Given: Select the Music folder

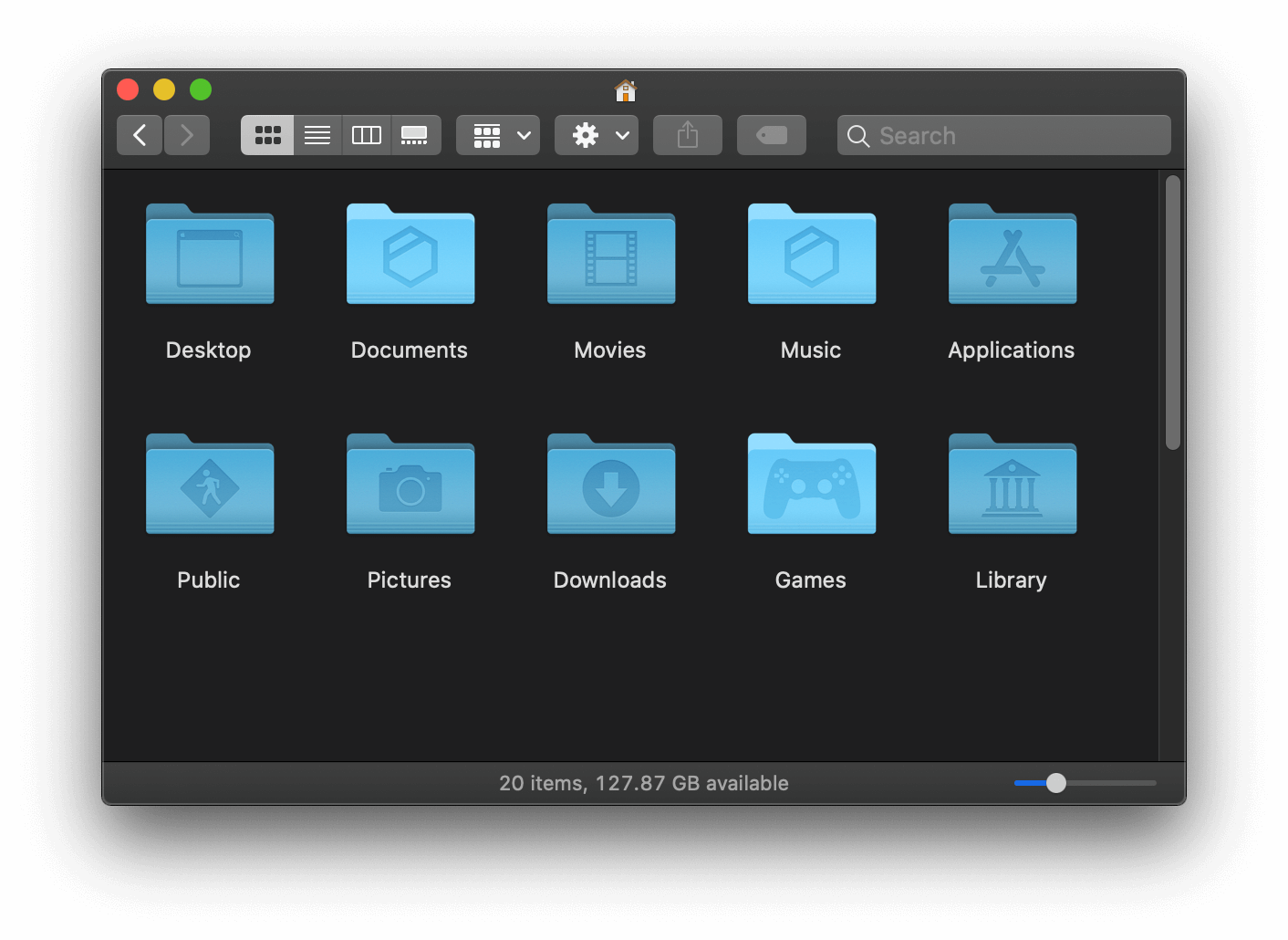Looking at the screenshot, I should 811,256.
